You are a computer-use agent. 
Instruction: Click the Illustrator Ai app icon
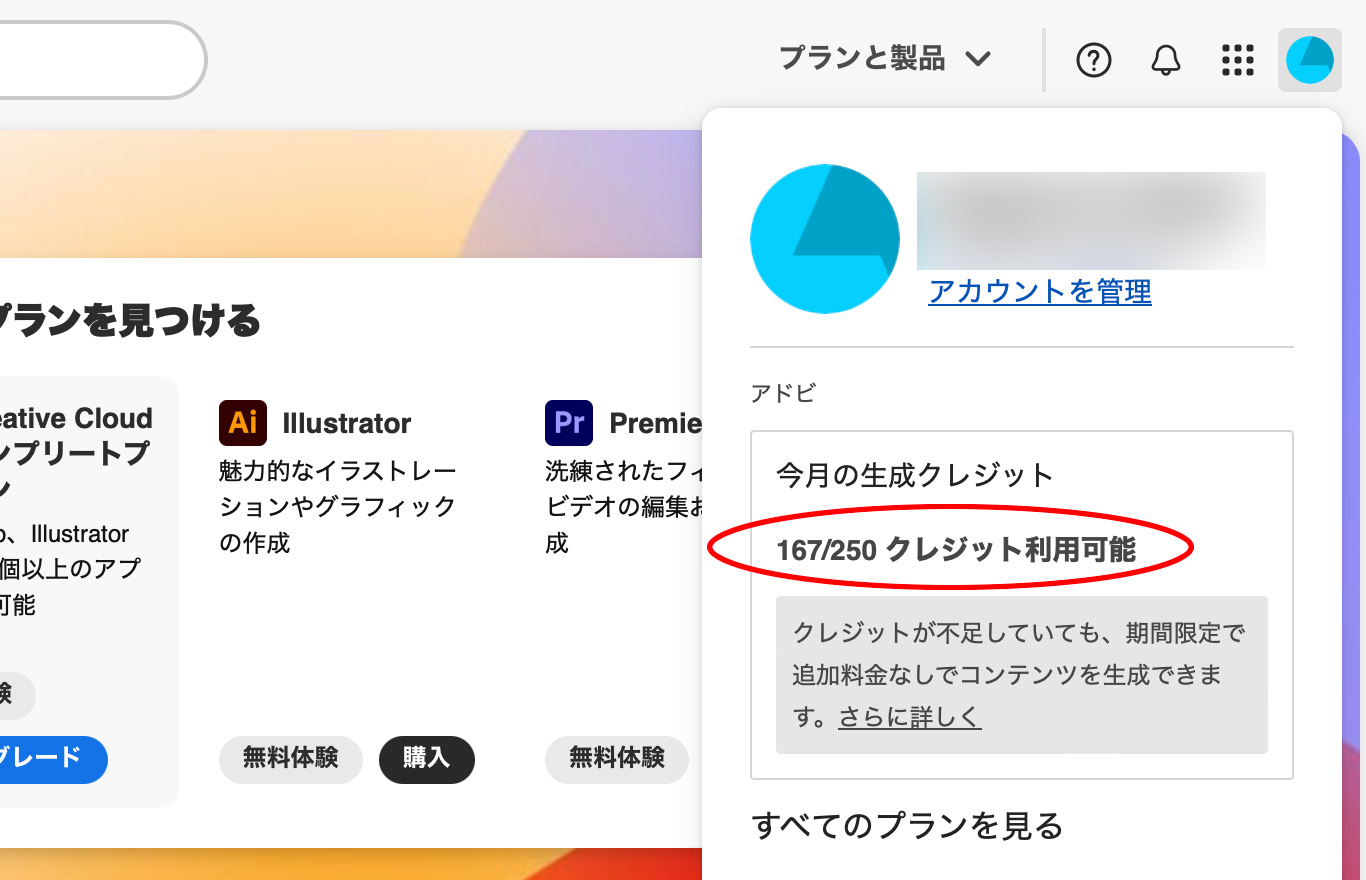point(243,423)
